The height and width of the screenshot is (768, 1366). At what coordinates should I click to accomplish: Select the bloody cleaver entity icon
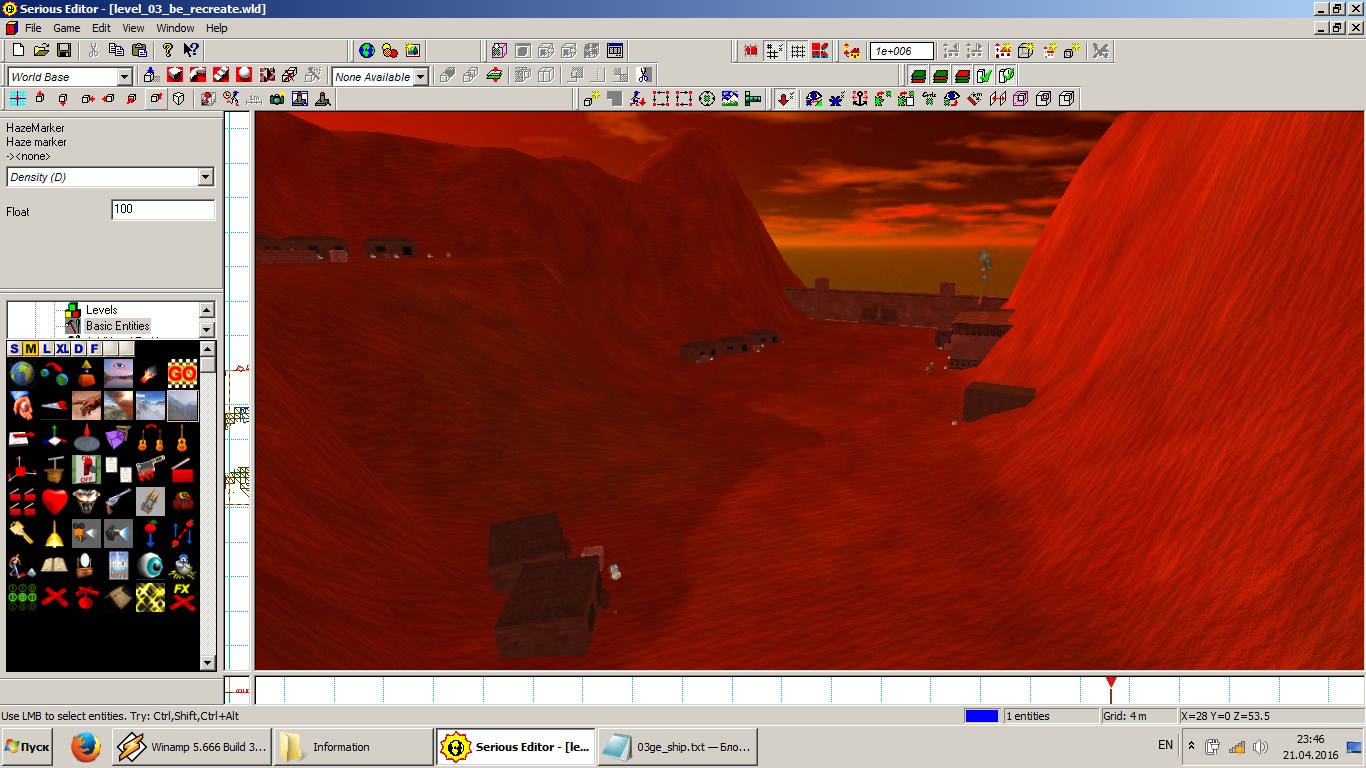coord(150,469)
